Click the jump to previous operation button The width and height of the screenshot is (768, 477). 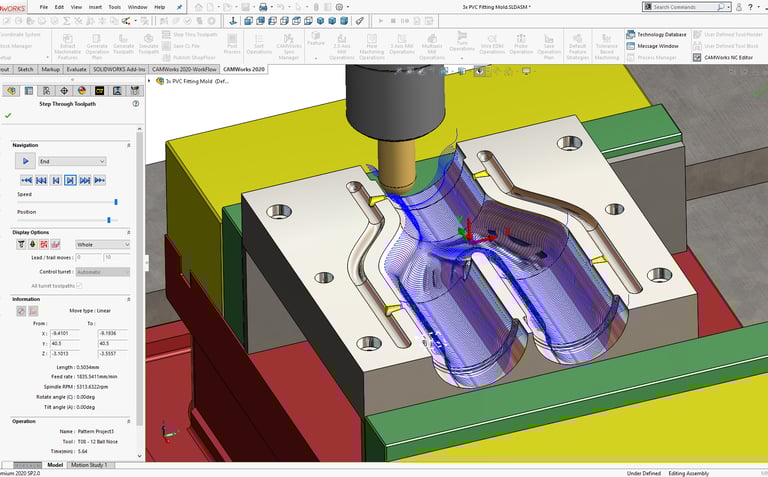pyautogui.click(x=41, y=180)
